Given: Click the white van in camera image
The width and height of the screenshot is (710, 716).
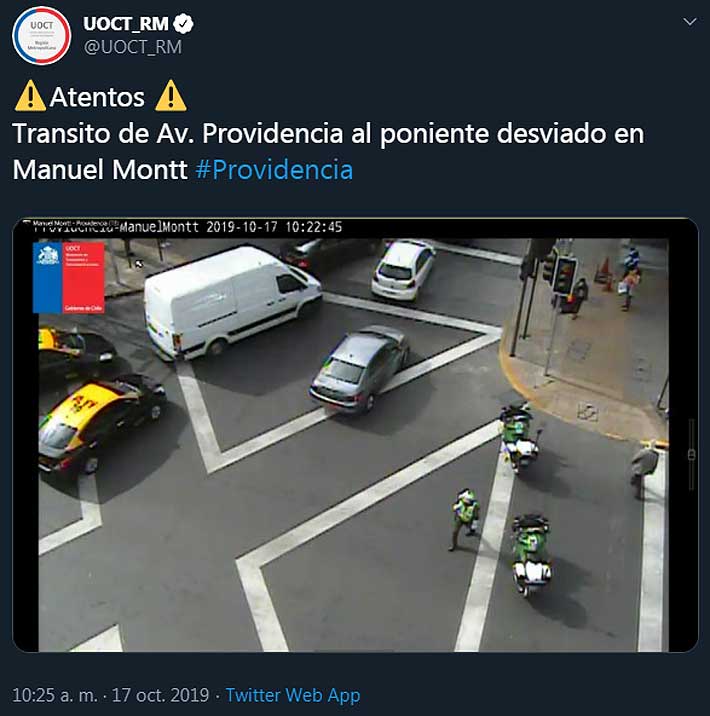Looking at the screenshot, I should (232, 303).
